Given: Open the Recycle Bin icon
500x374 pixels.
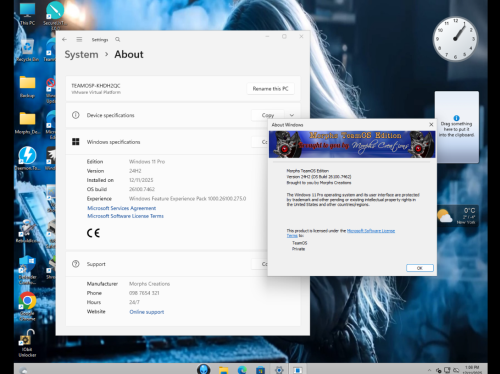Looking at the screenshot, I should [x=27, y=50].
